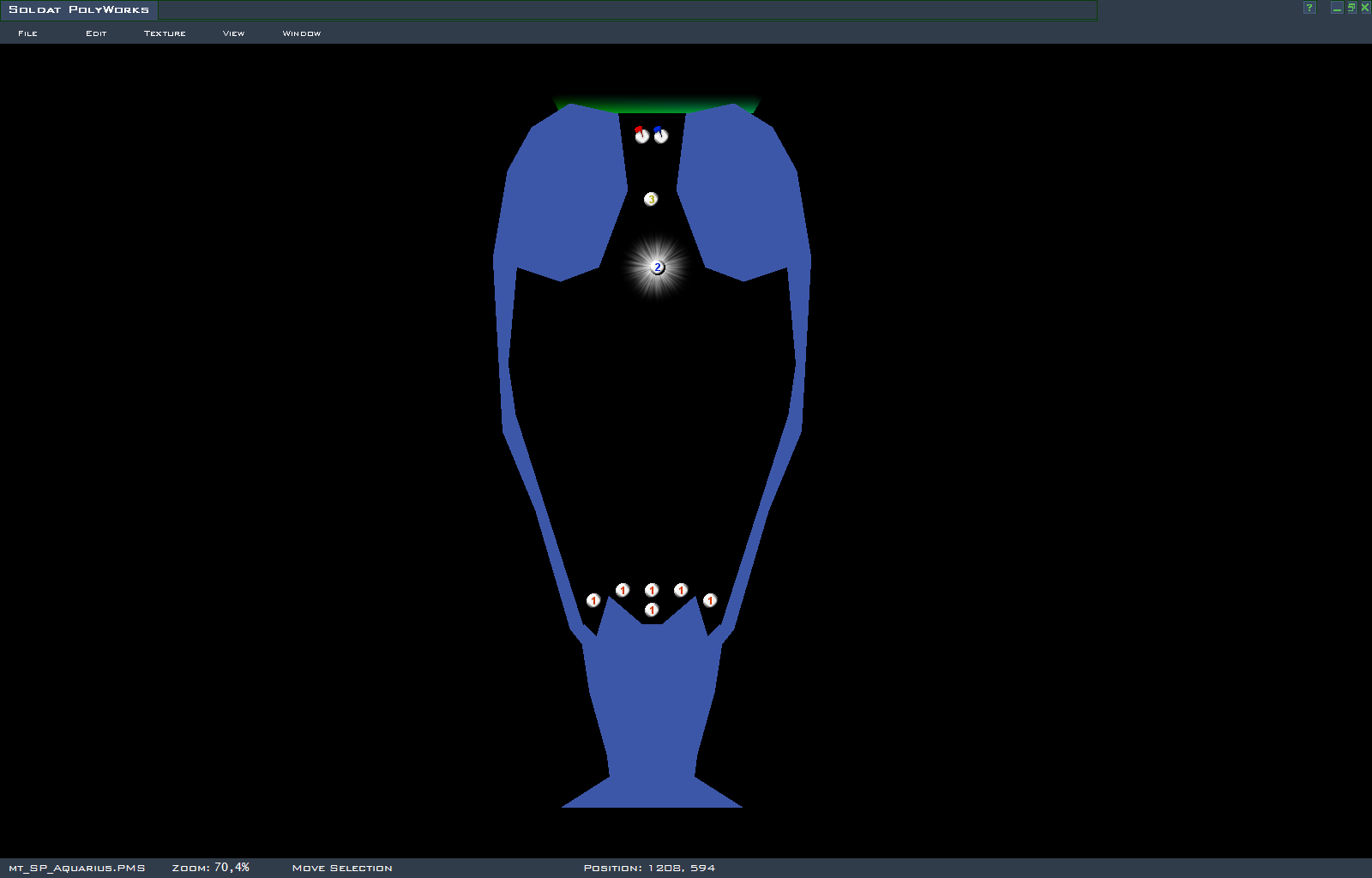Restore down the PolyWorks window
1372x878 pixels.
pyautogui.click(x=1351, y=8)
